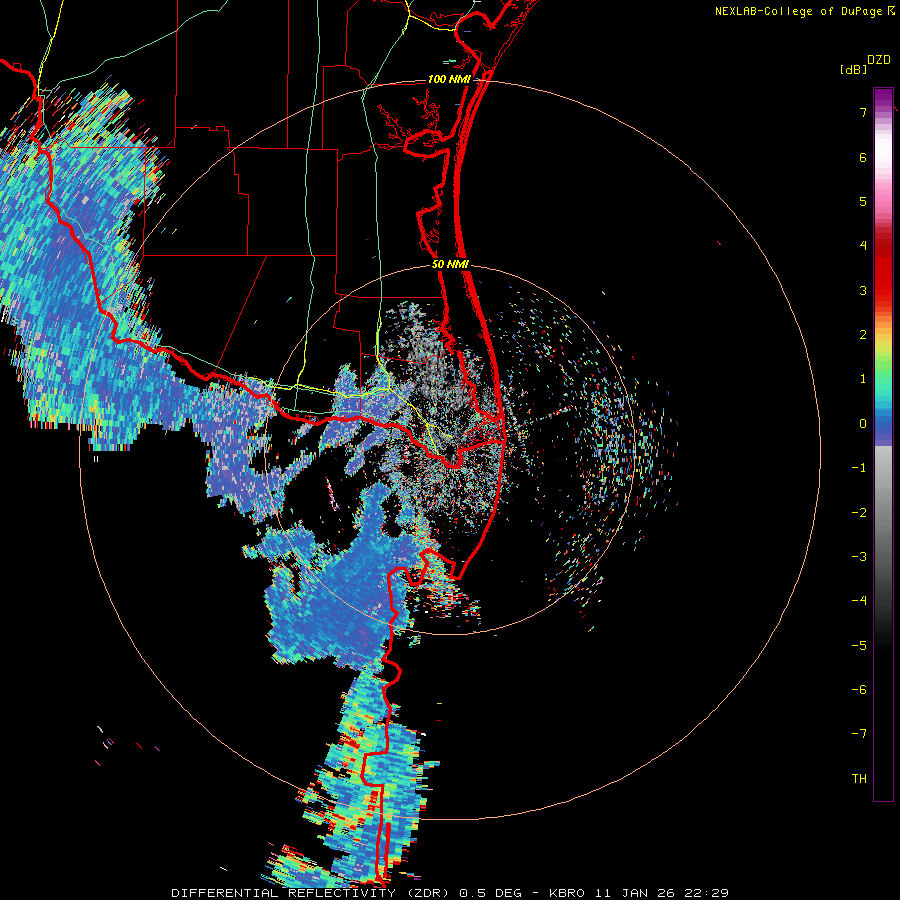Click the 0.5 DEG elevation text
900x900 pixels.
click(490, 893)
